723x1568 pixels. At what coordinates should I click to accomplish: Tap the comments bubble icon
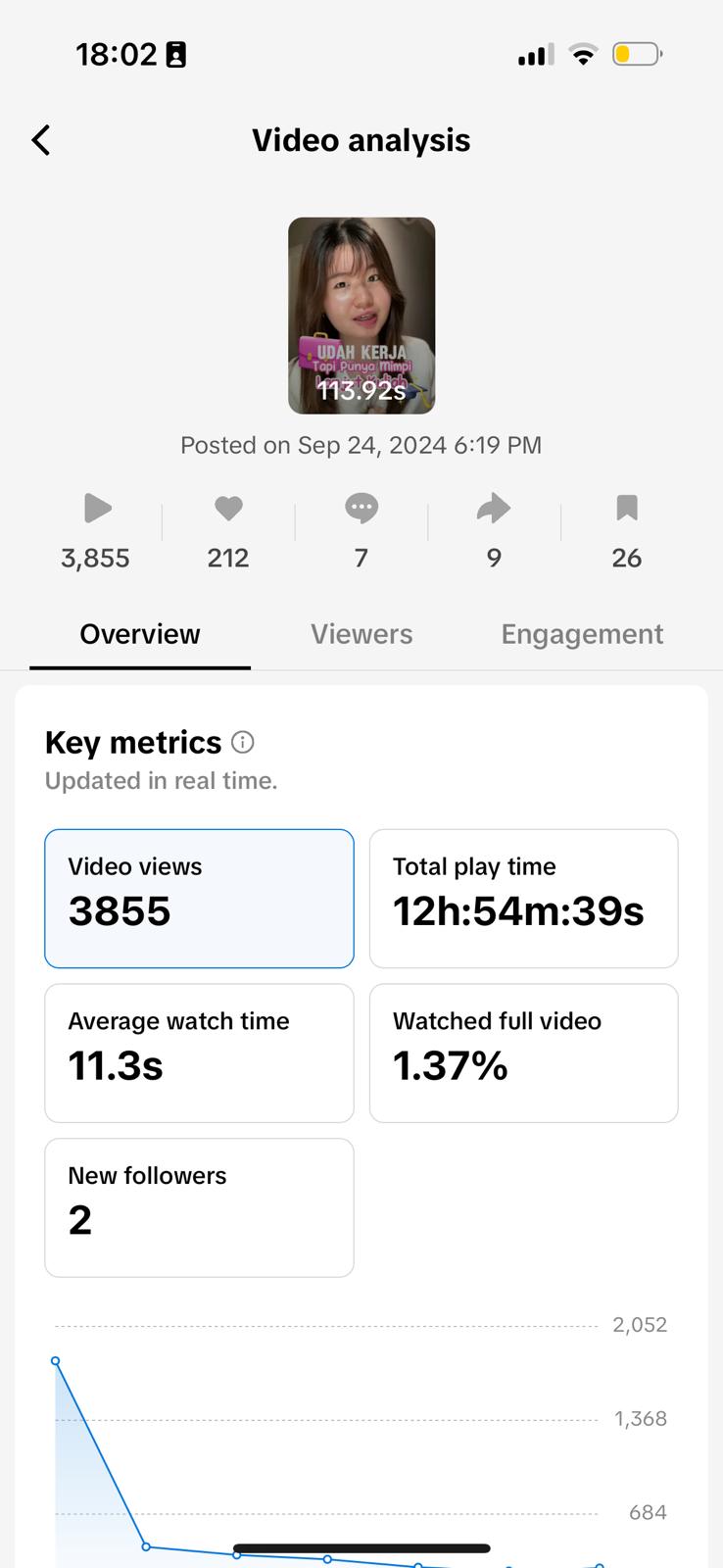tap(361, 508)
